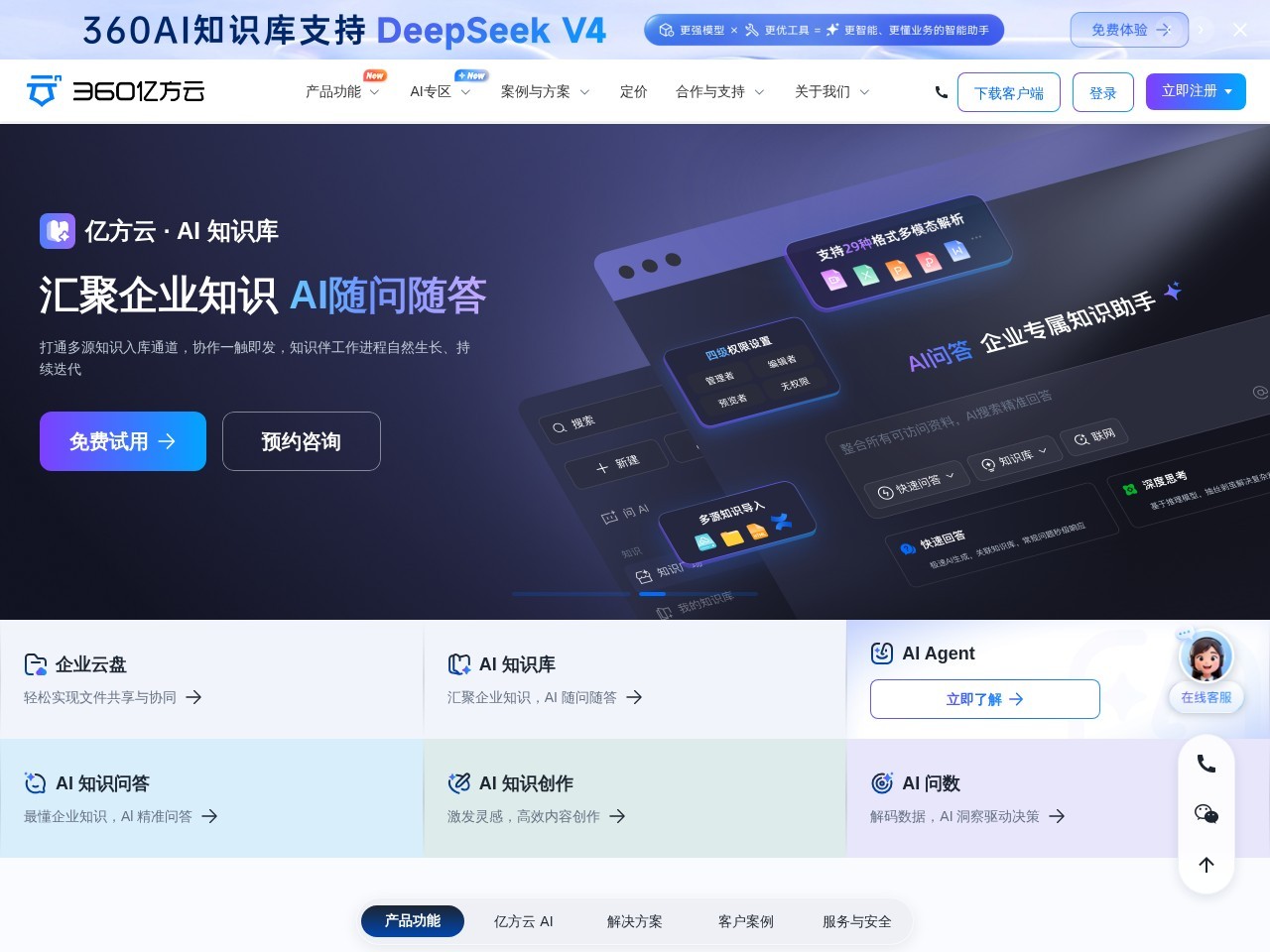
Task: Switch to the 解决方案 tab
Action: tap(635, 921)
